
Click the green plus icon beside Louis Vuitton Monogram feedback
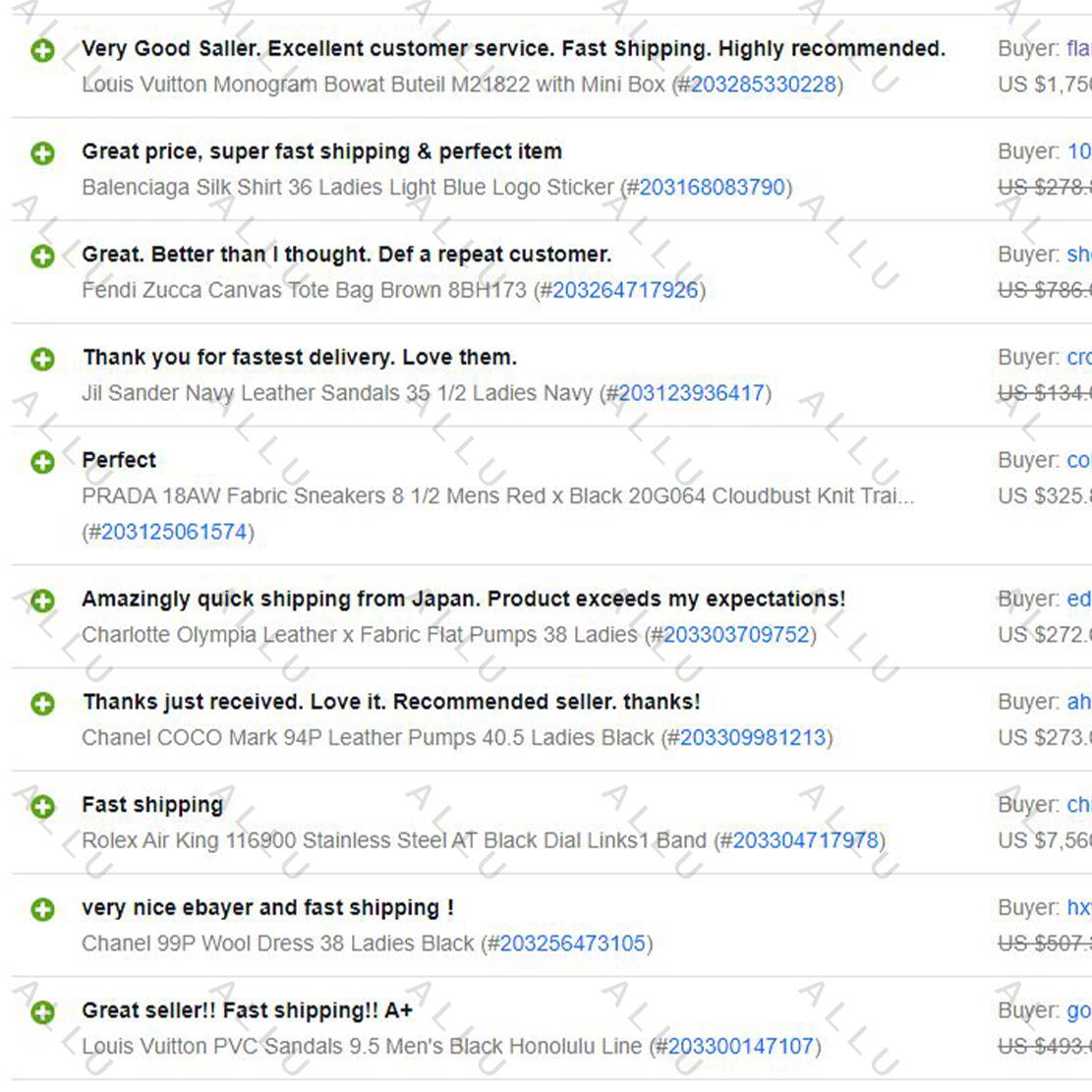(x=42, y=50)
